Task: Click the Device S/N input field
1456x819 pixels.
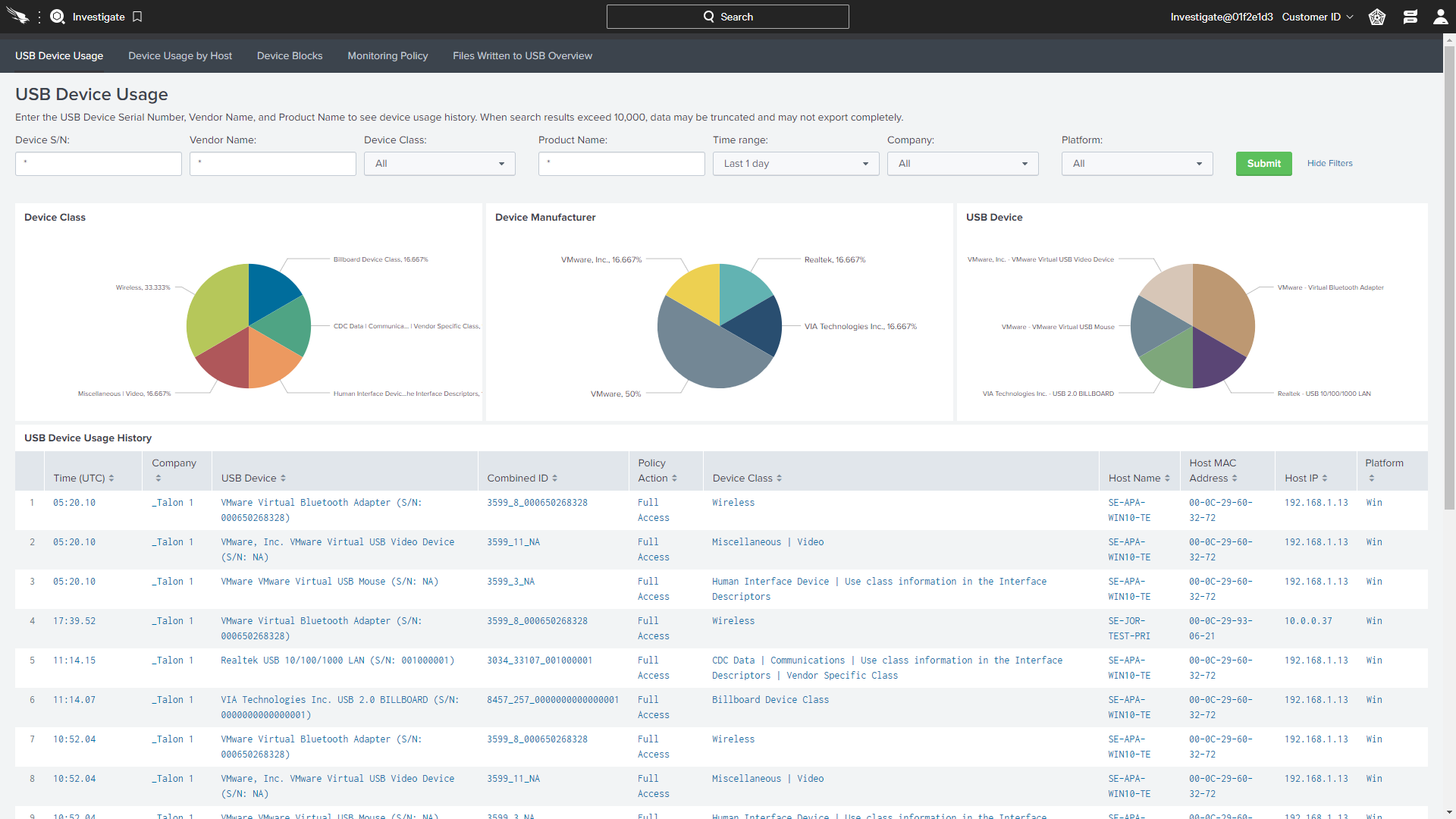Action: click(98, 163)
